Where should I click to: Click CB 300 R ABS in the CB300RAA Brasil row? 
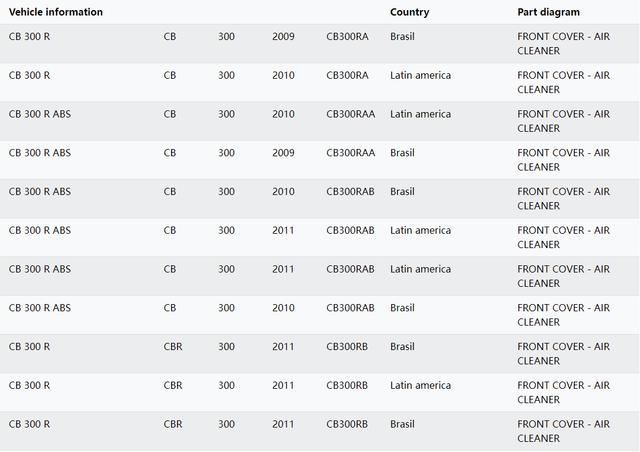39,153
